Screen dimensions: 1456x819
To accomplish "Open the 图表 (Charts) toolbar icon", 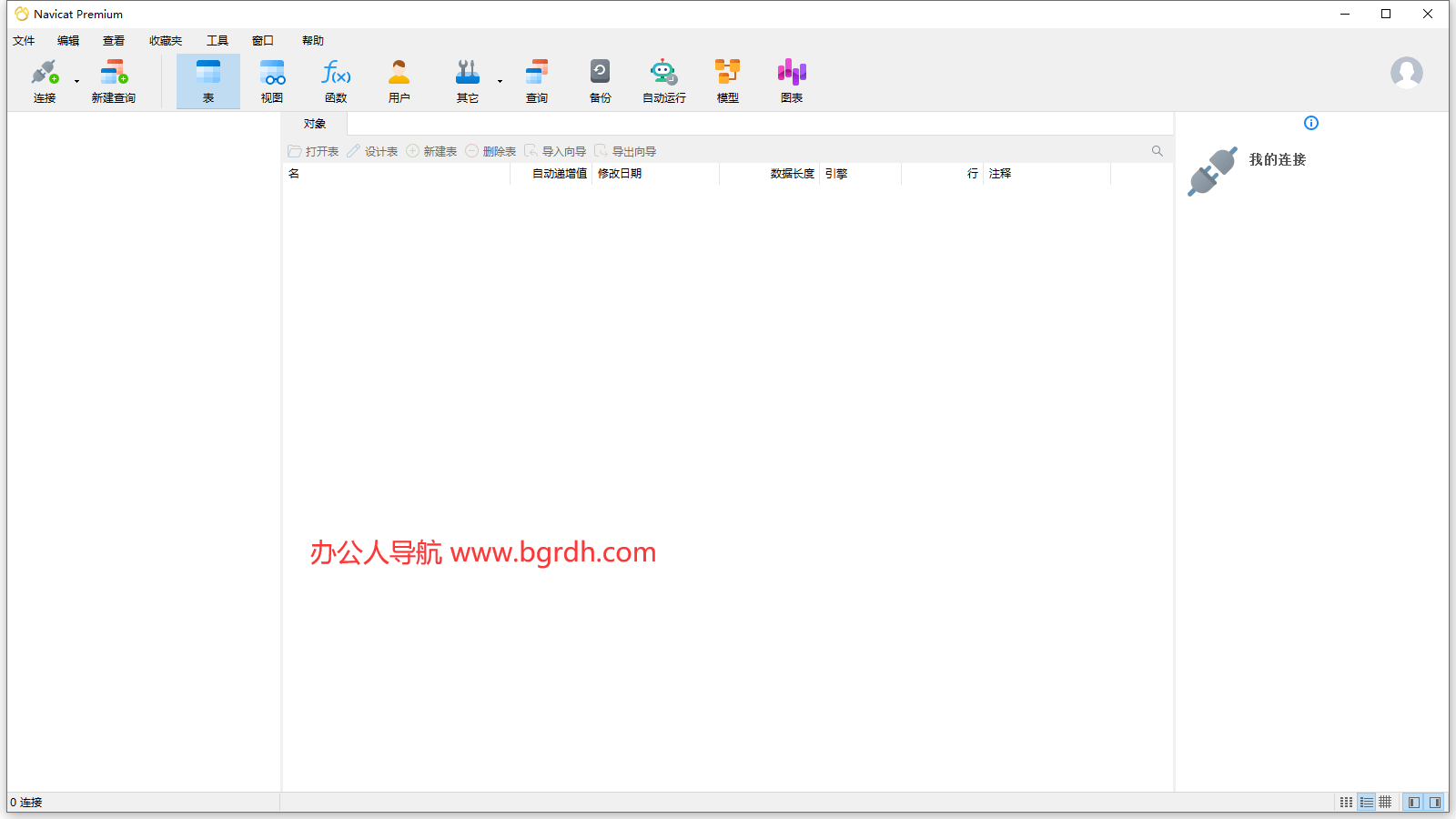I will pyautogui.click(x=791, y=80).
